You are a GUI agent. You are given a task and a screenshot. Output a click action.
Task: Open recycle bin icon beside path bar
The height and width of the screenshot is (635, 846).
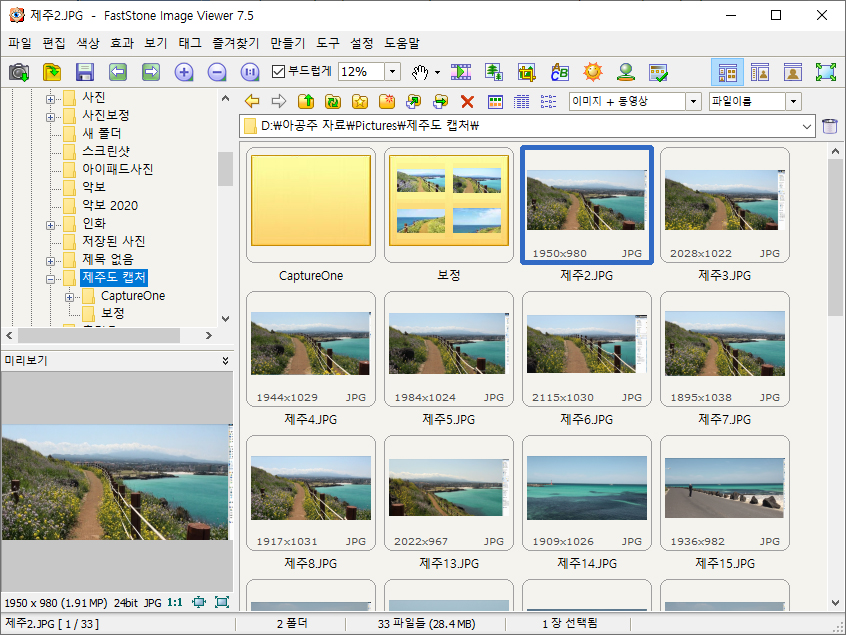click(829, 126)
